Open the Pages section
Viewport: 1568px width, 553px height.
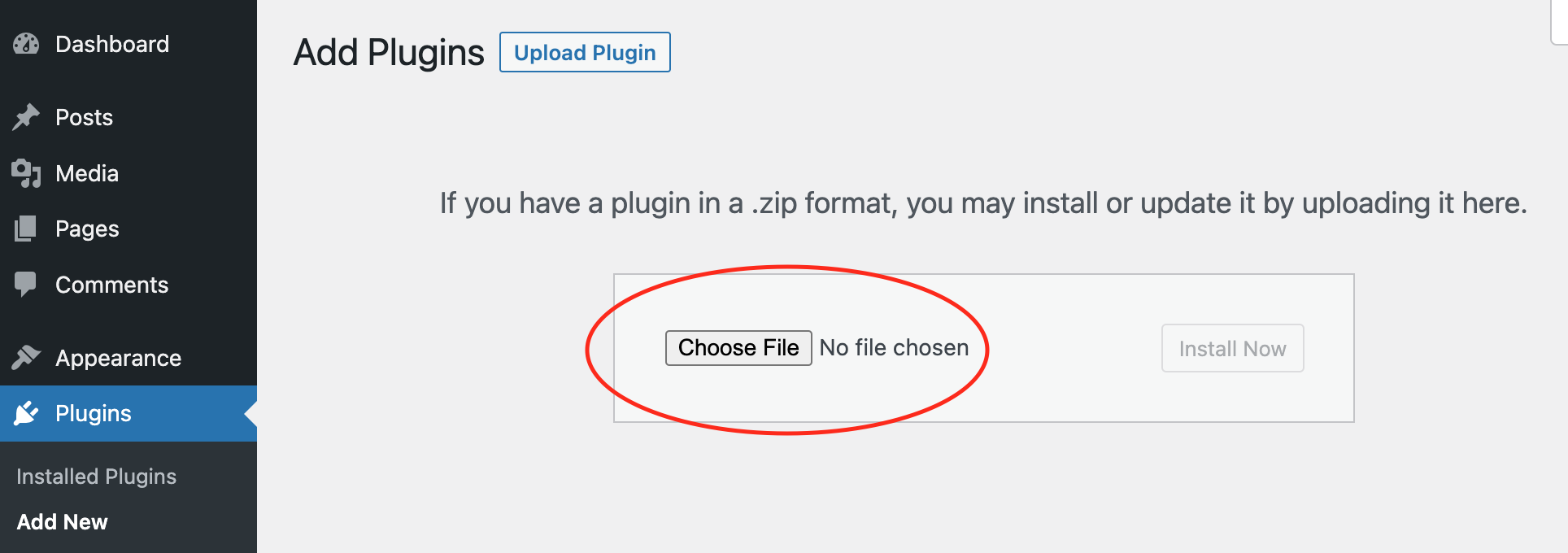86,229
